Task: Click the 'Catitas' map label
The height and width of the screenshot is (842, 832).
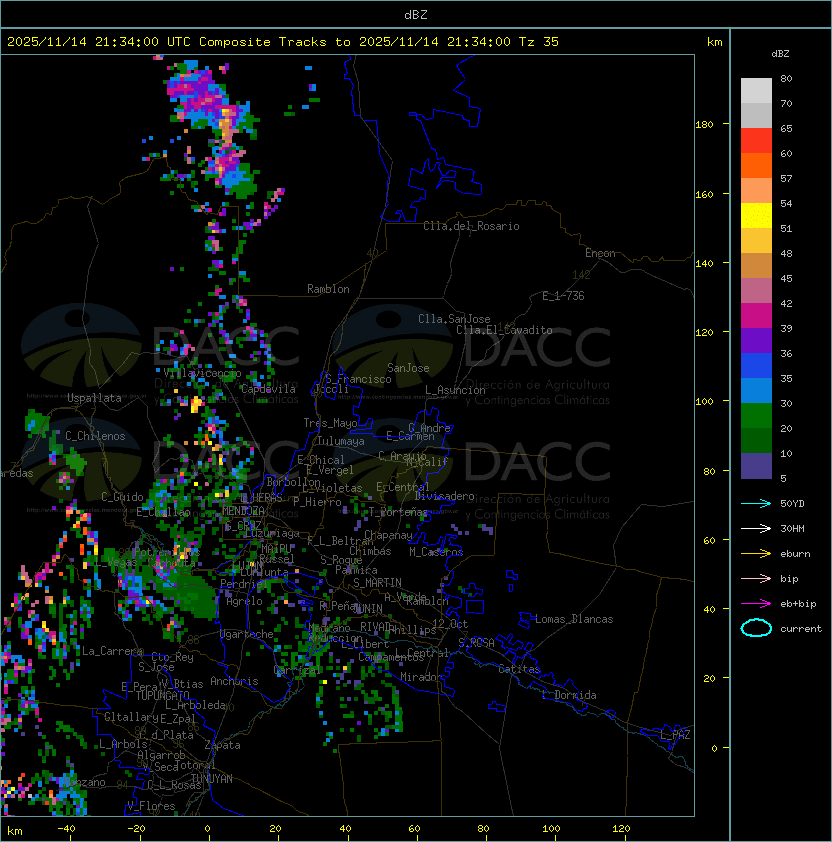Action: 519,669
